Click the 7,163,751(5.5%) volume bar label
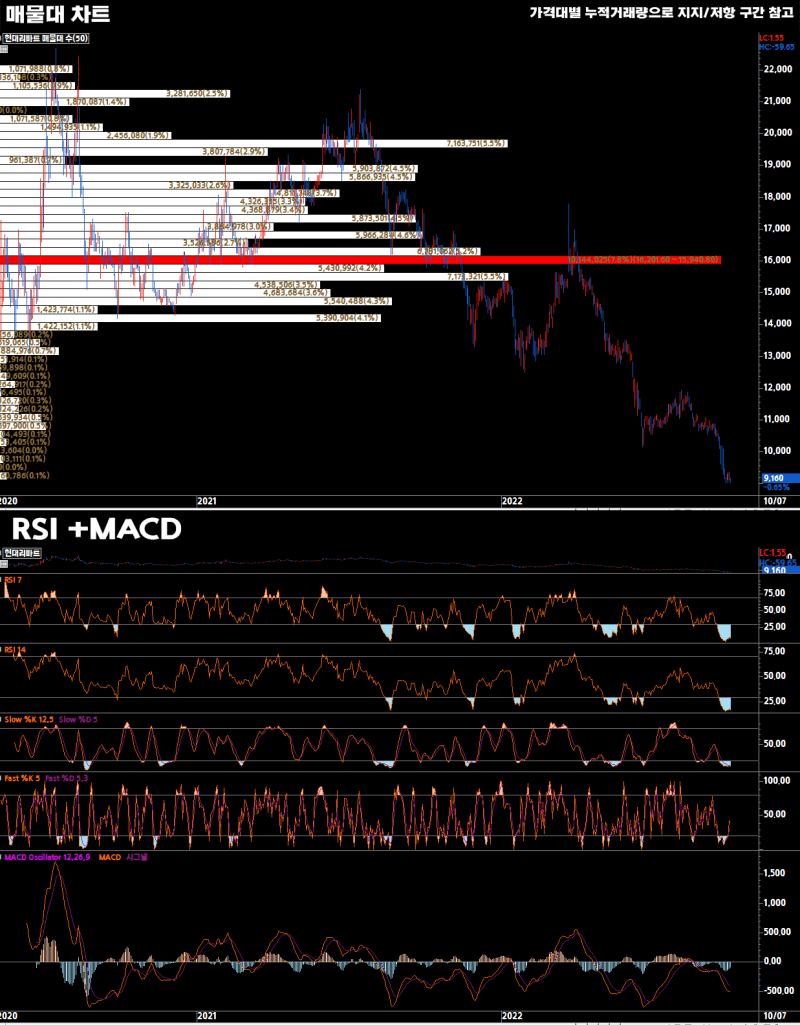 point(476,143)
